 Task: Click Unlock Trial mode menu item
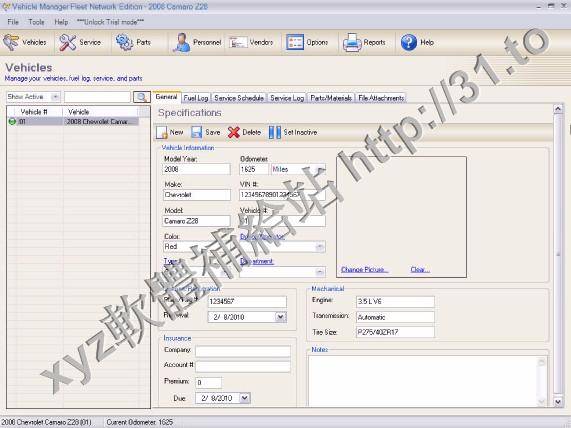(x=110, y=22)
